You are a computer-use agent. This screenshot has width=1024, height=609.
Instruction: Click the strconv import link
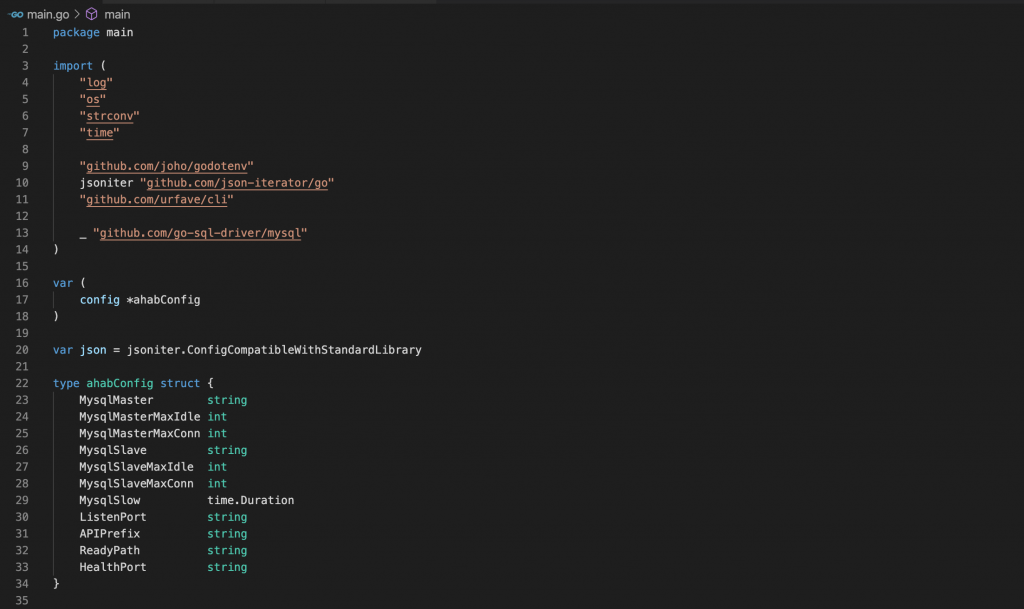[110, 116]
